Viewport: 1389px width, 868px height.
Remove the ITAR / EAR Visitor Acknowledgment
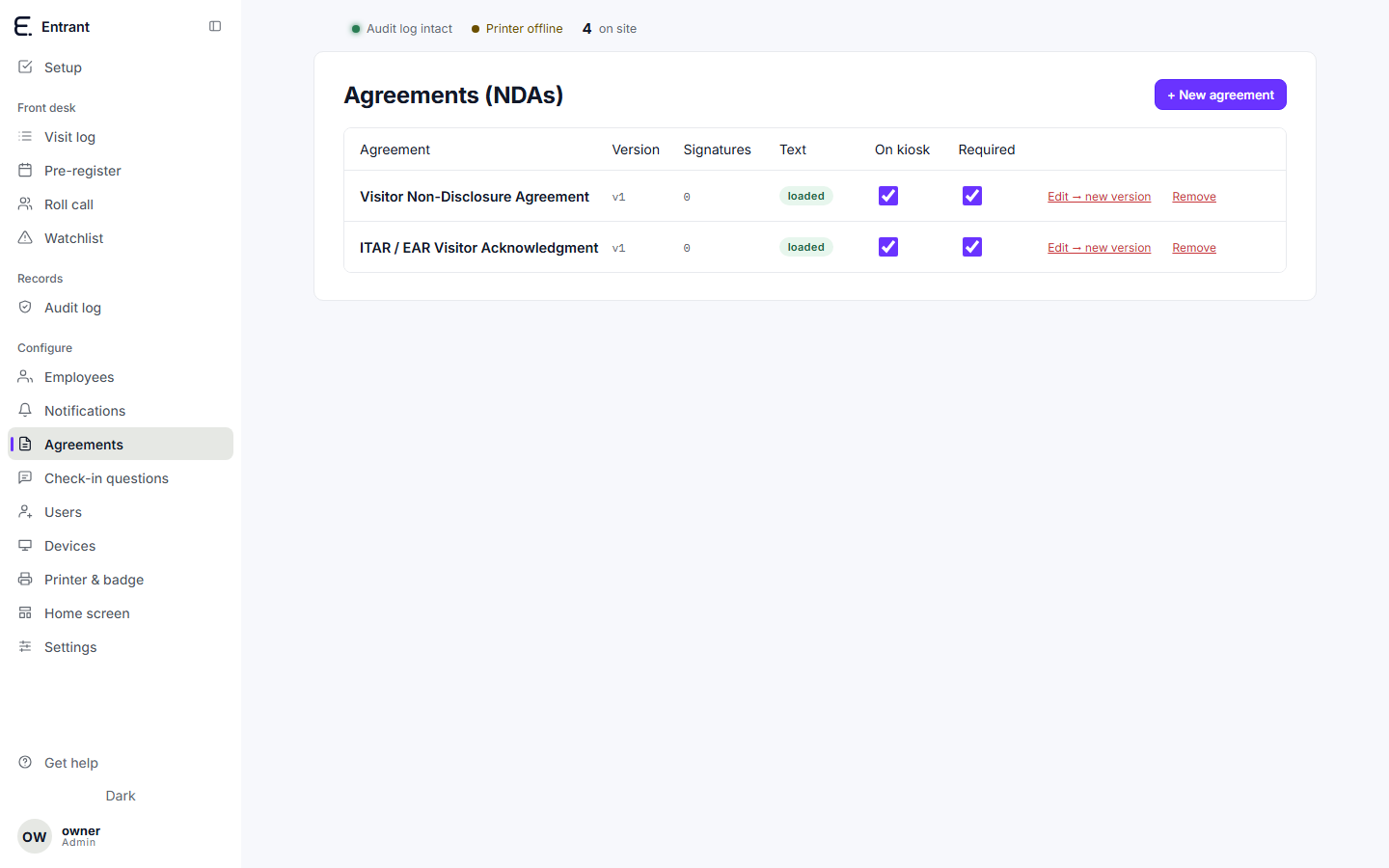tap(1194, 248)
